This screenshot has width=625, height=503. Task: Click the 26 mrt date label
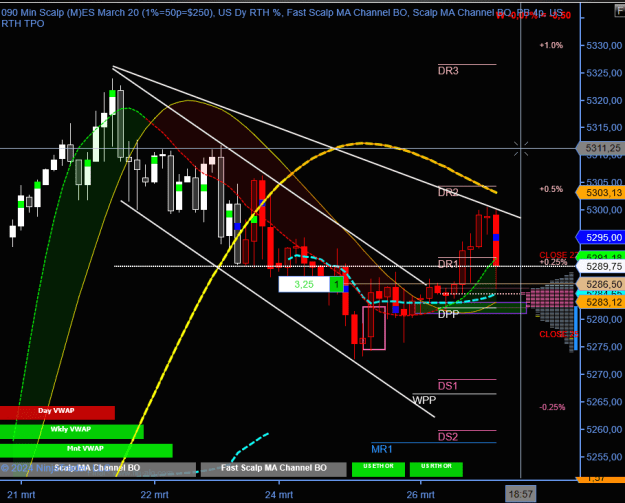tap(421, 495)
